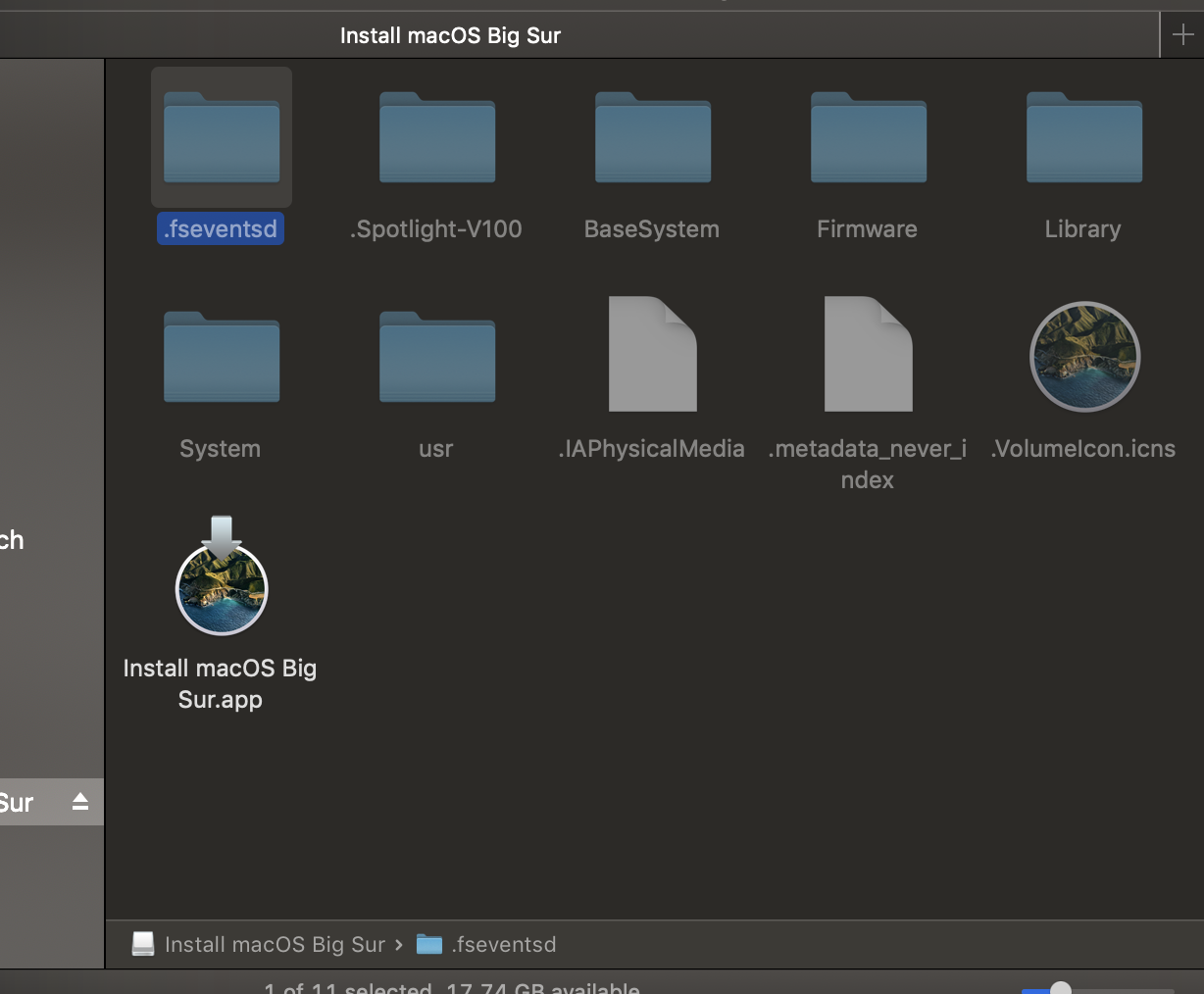Viewport: 1204px width, 994px height.
Task: Select the .VolumeIcon.icns image icon
Action: pyautogui.click(x=1084, y=357)
